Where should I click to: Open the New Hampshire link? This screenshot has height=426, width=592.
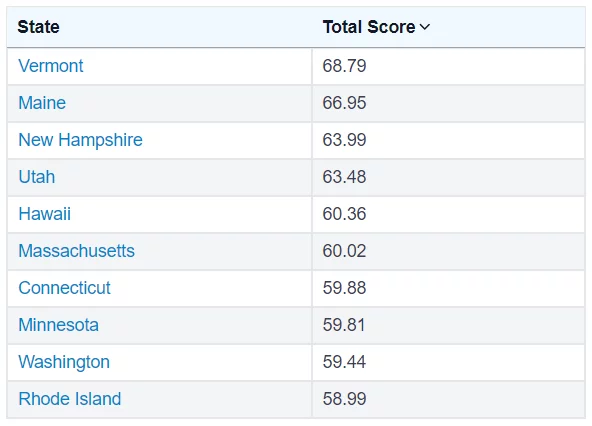80,140
